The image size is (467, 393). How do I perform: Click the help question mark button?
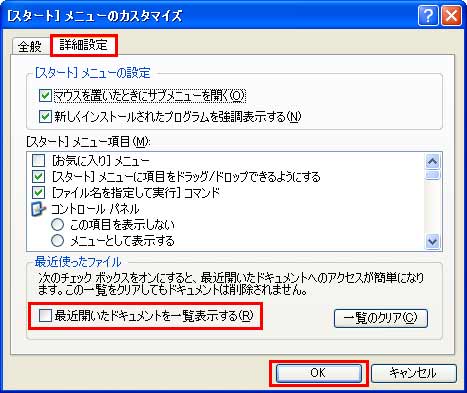tap(428, 15)
